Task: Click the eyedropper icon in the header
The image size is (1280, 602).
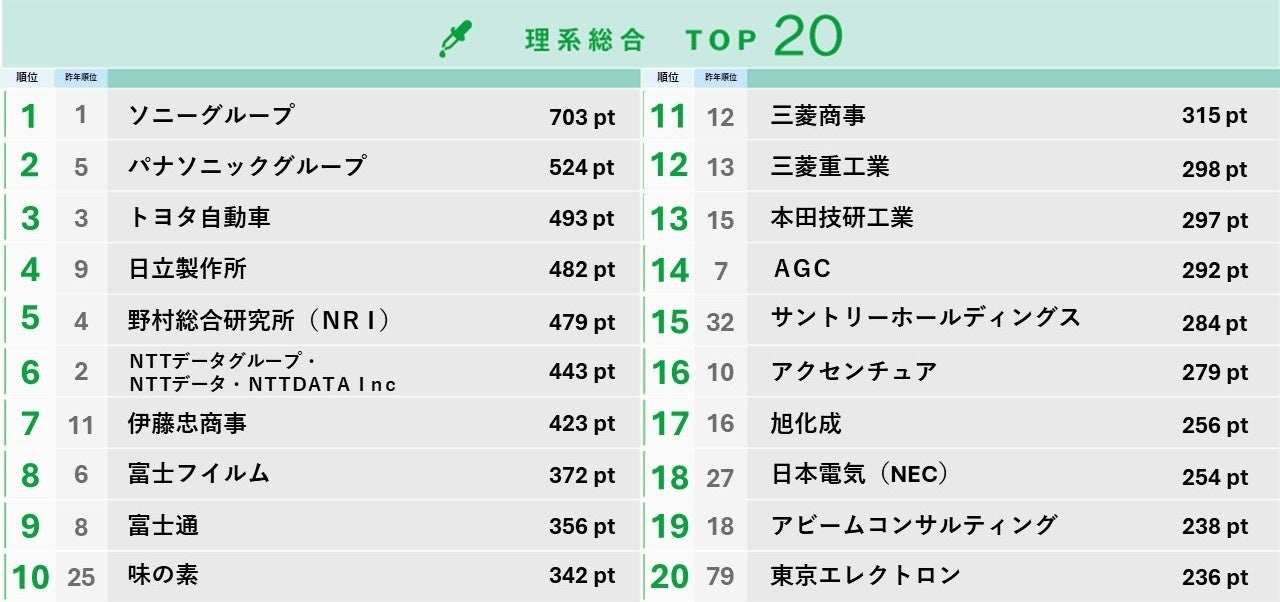Action: (455, 38)
